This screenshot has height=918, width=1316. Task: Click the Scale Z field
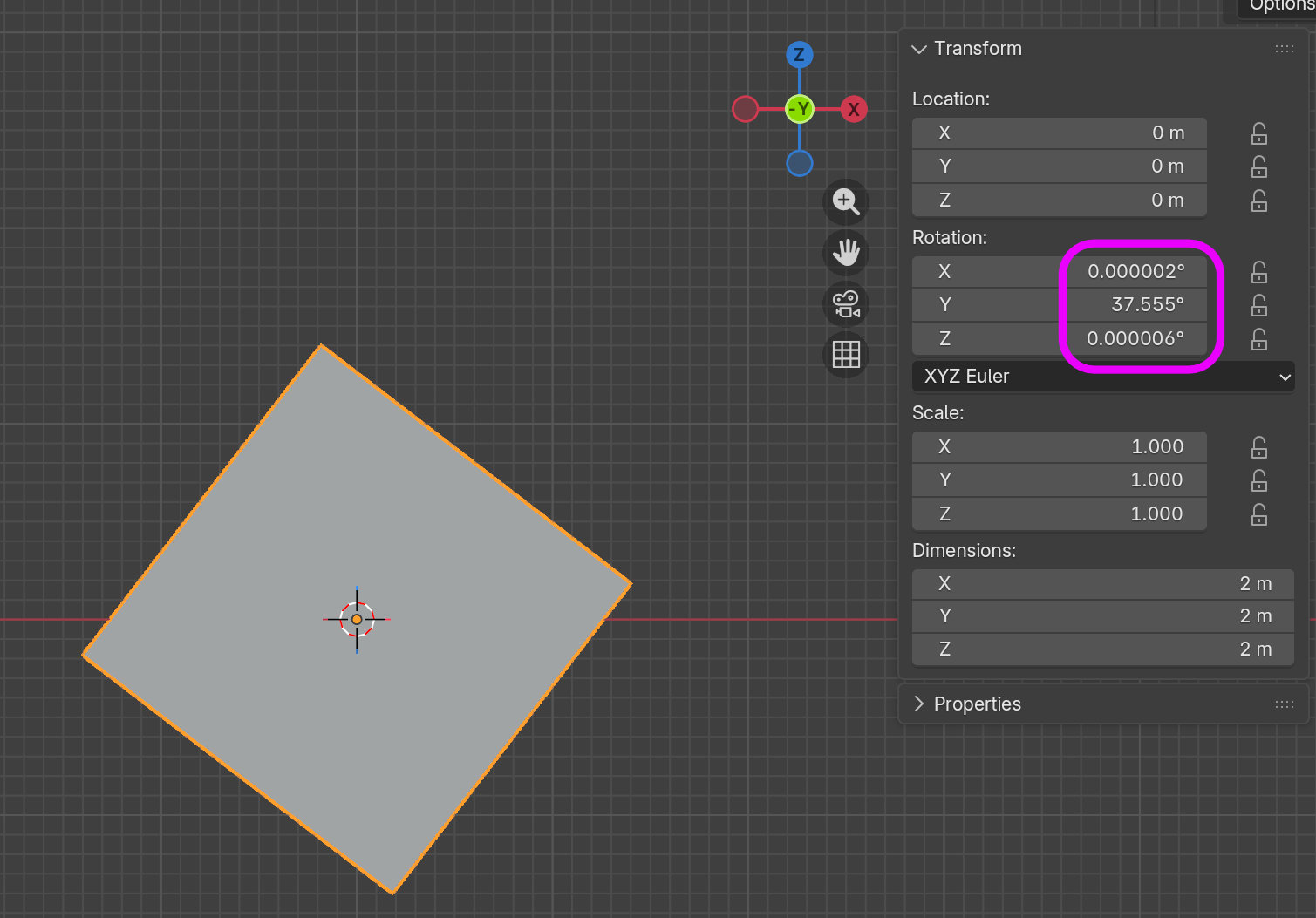pyautogui.click(x=1060, y=514)
